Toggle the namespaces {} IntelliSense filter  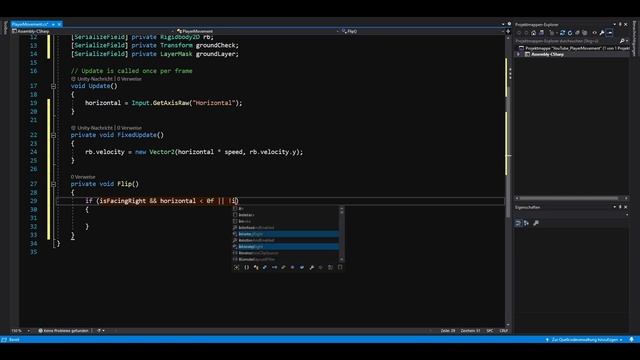(x=246, y=267)
